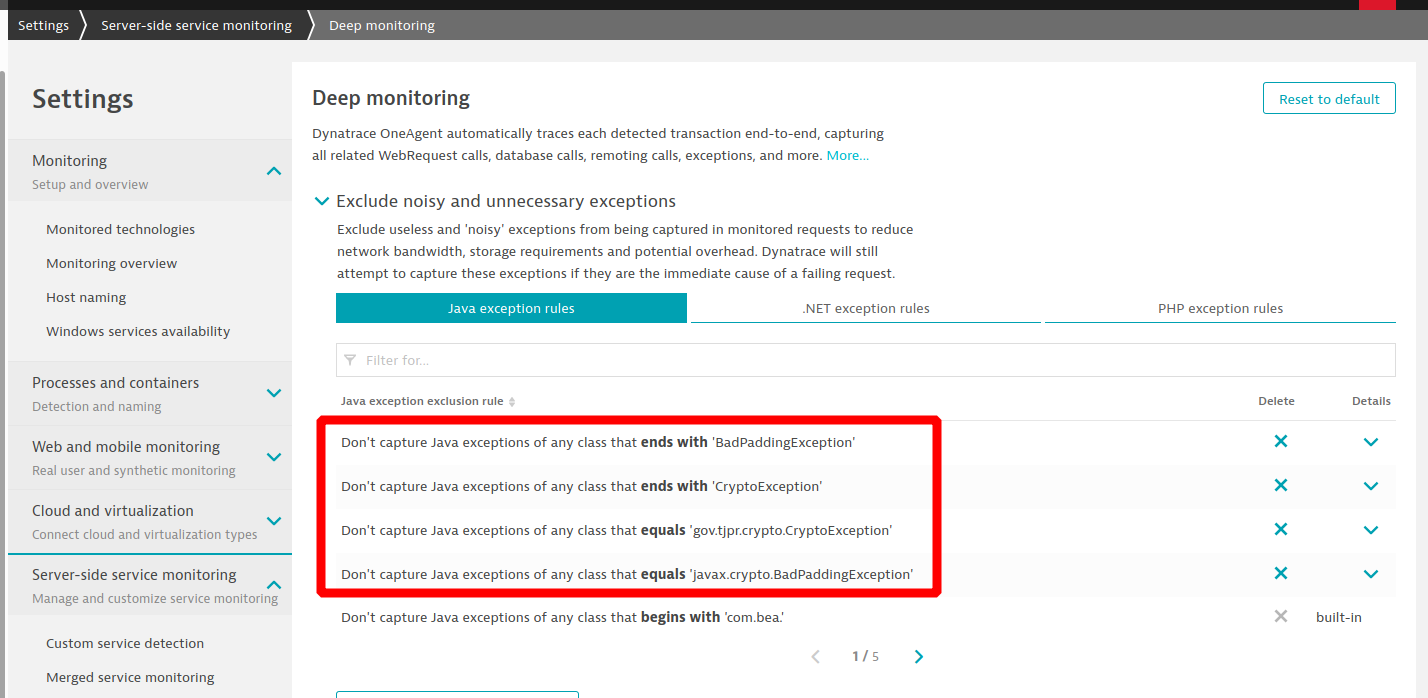Open Custom service detection settings
Image resolution: width=1428 pixels, height=698 pixels.
[125, 643]
